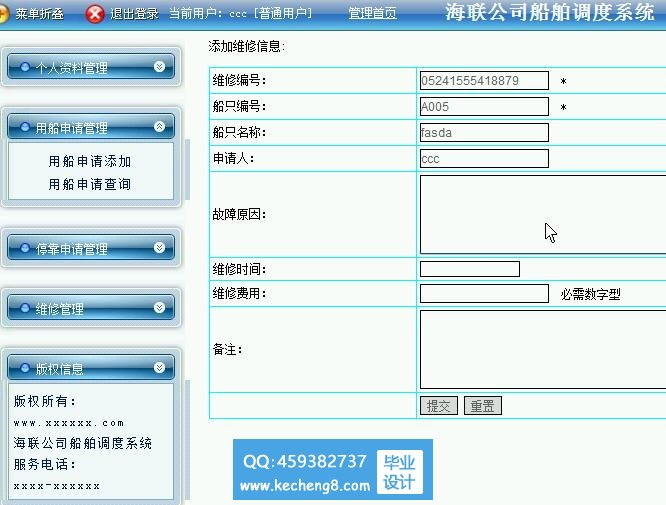The width and height of the screenshot is (666, 505).
Task: Click the 维修费用 label cell
Action: [x=313, y=293]
